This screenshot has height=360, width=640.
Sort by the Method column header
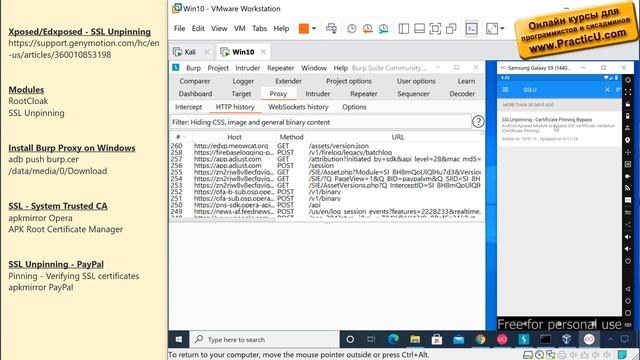coord(291,137)
